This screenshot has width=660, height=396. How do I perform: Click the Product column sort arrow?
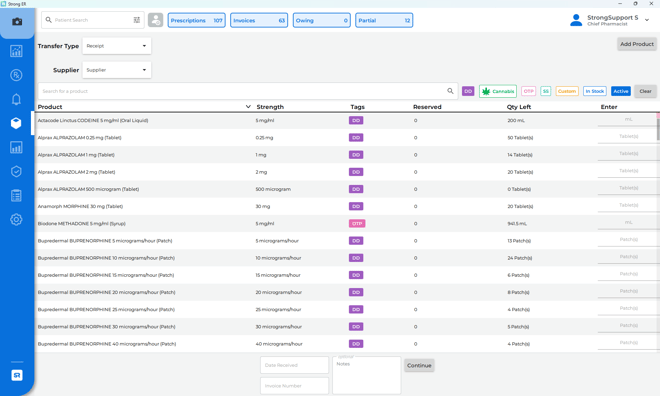tap(248, 106)
